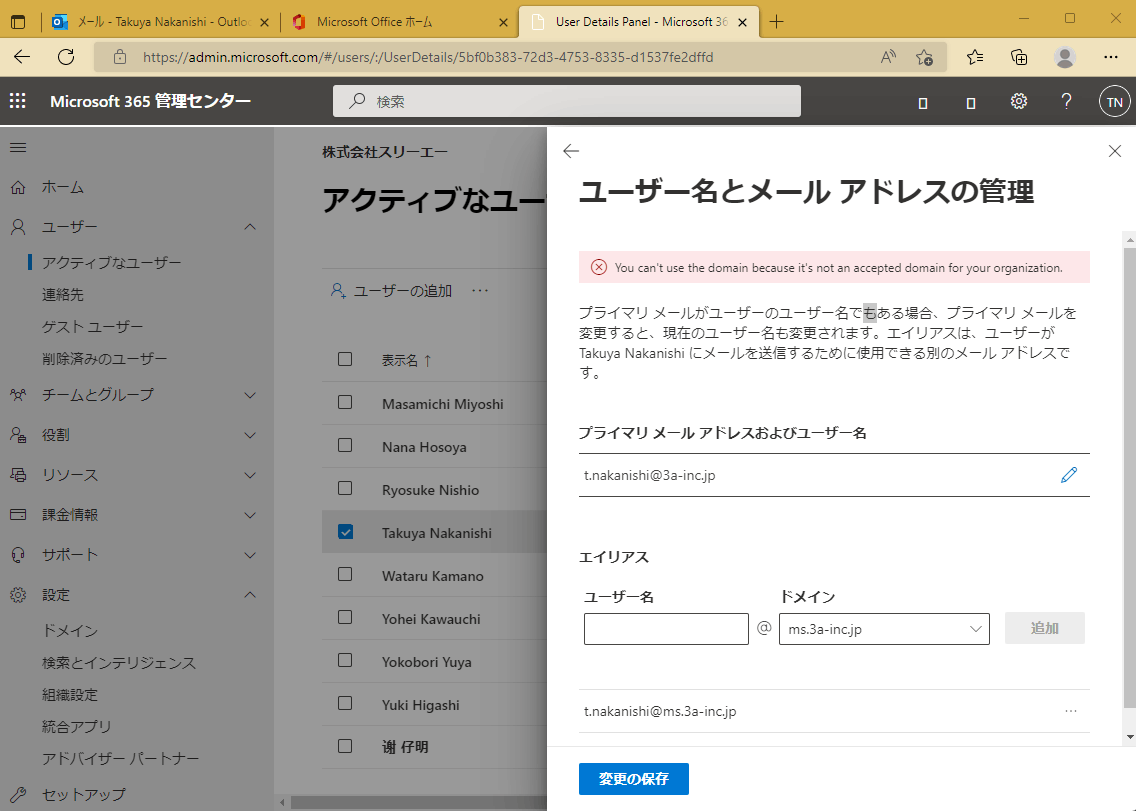Open a new browser tab
Viewport: 1136px width, 811px height.
(777, 22)
